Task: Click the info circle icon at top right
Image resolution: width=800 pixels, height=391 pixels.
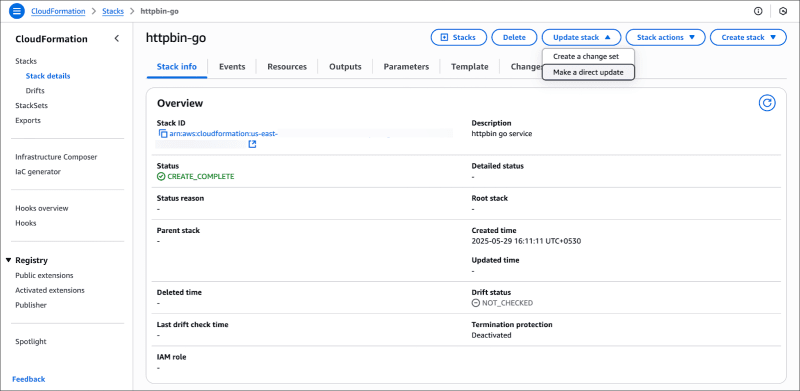Action: pyautogui.click(x=758, y=11)
